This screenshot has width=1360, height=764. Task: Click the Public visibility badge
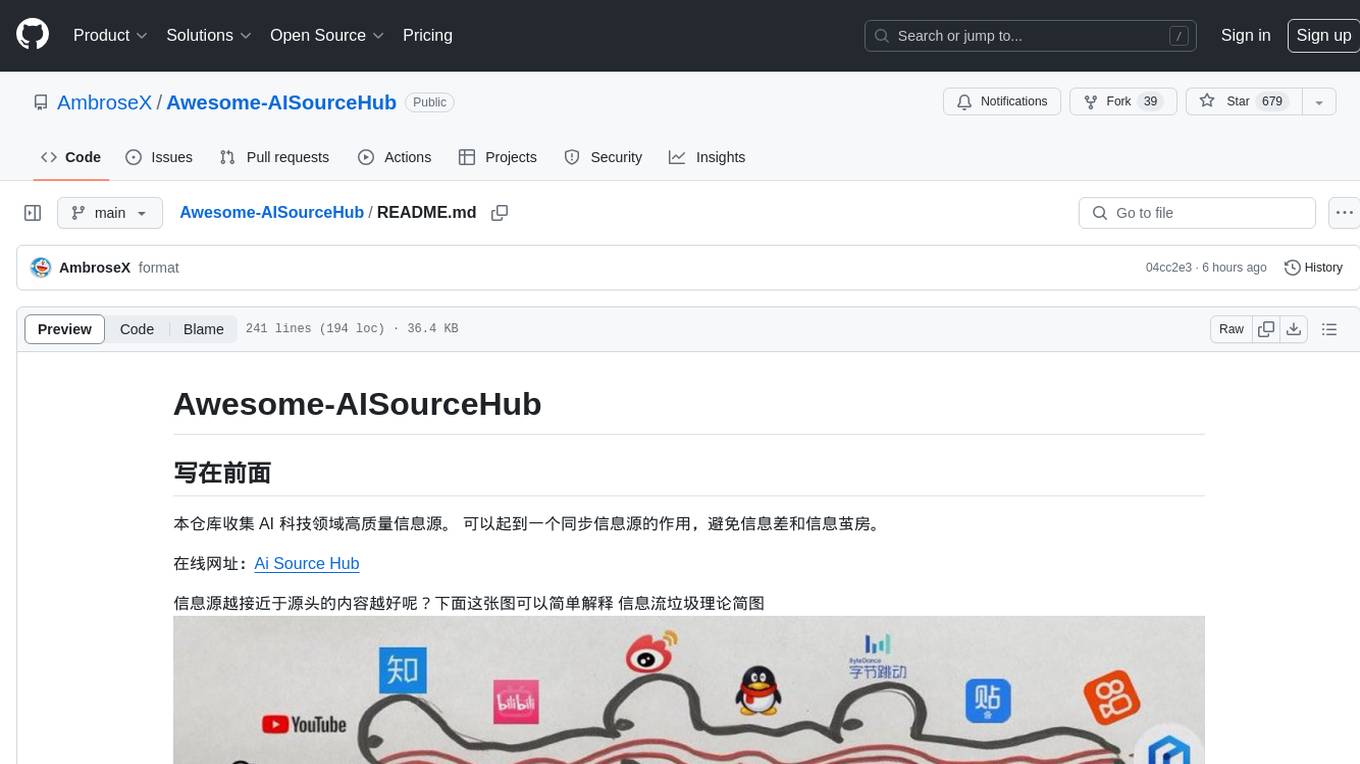click(430, 102)
